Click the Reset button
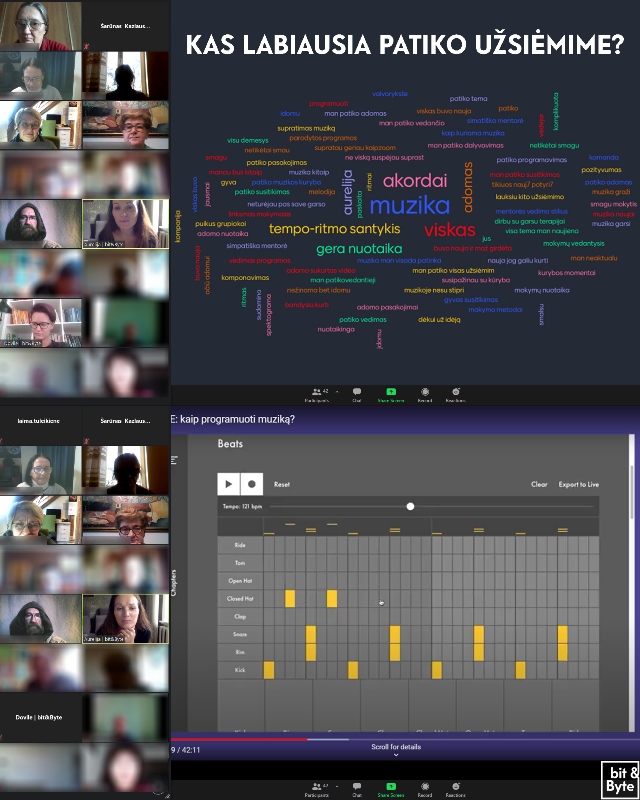This screenshot has height=800, width=640. click(x=282, y=484)
